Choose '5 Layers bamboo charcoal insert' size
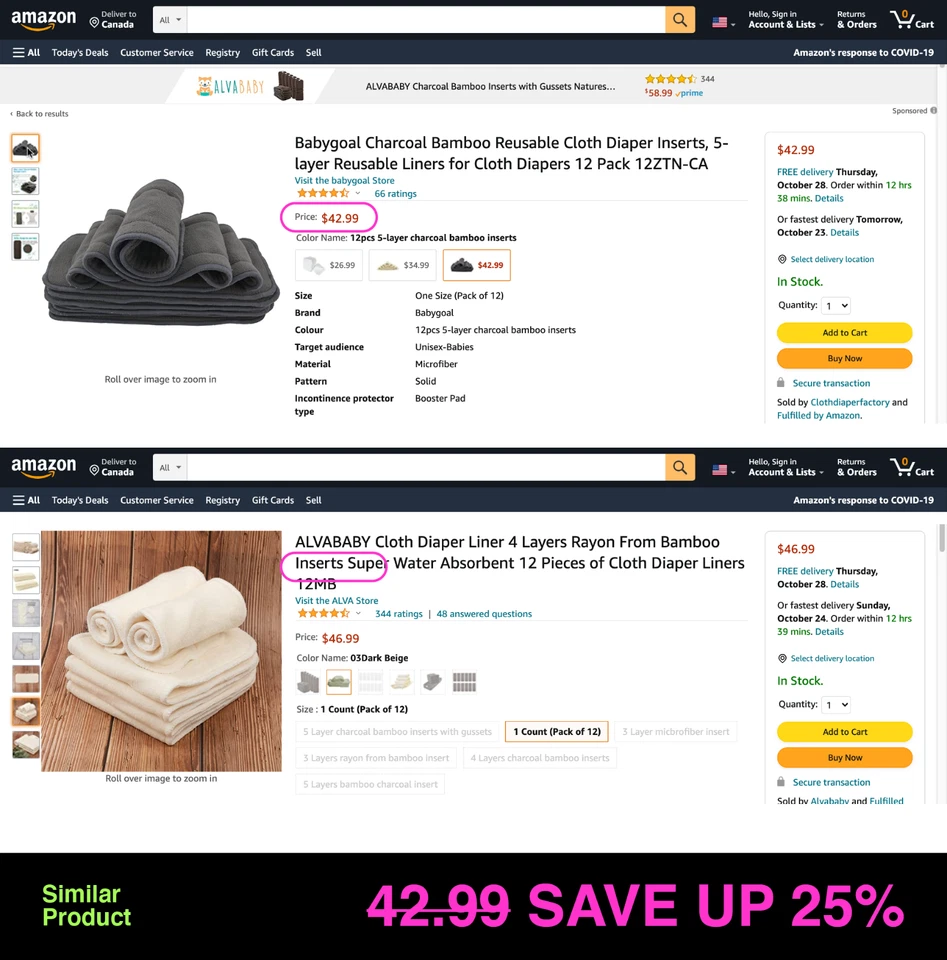947x960 pixels. pyautogui.click(x=370, y=784)
